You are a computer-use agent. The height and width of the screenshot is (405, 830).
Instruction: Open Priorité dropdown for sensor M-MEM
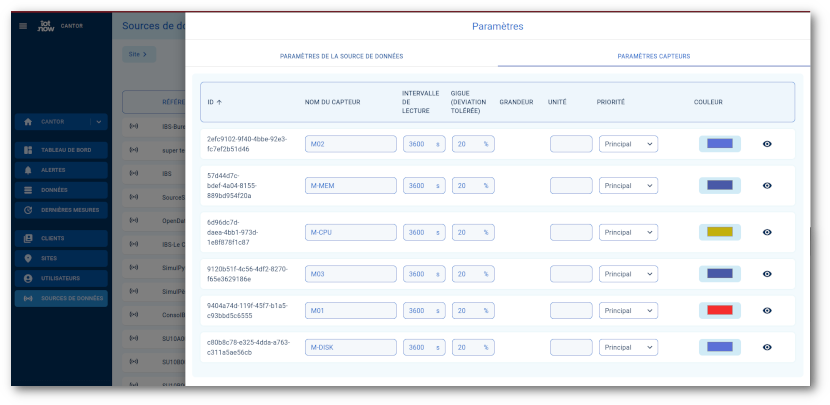pyautogui.click(x=628, y=185)
